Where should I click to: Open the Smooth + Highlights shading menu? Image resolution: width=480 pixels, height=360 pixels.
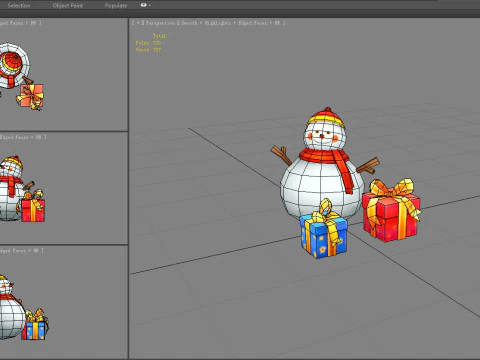(206, 23)
